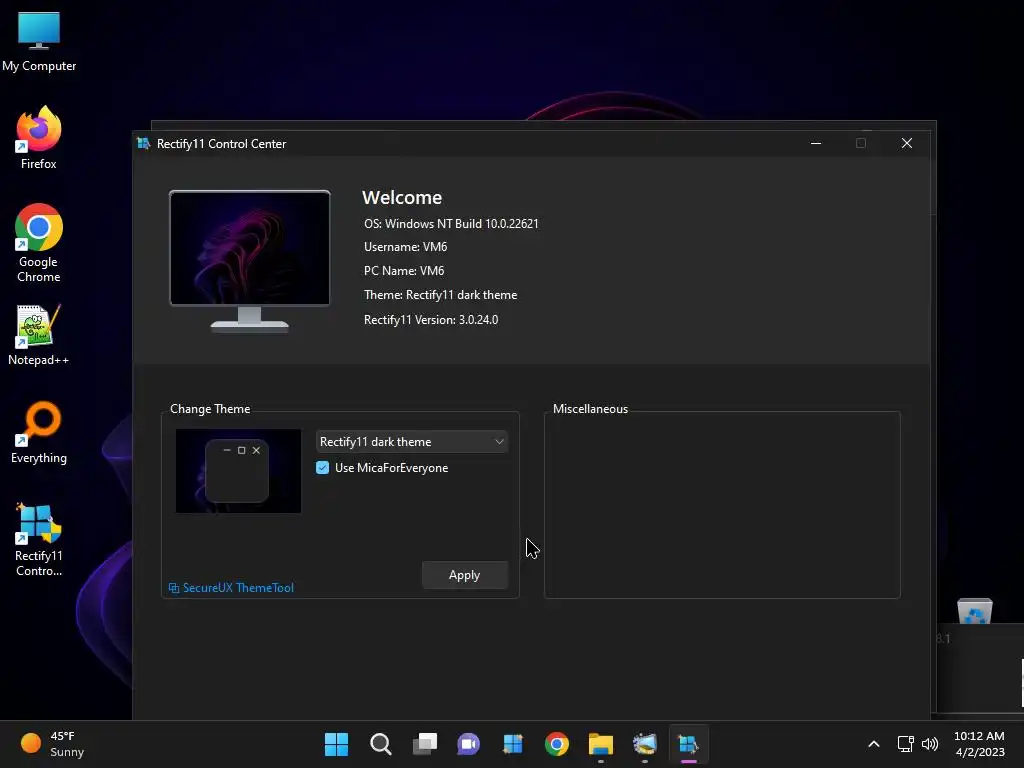
Task: Click the Rectify11 title bar app icon
Action: (144, 144)
